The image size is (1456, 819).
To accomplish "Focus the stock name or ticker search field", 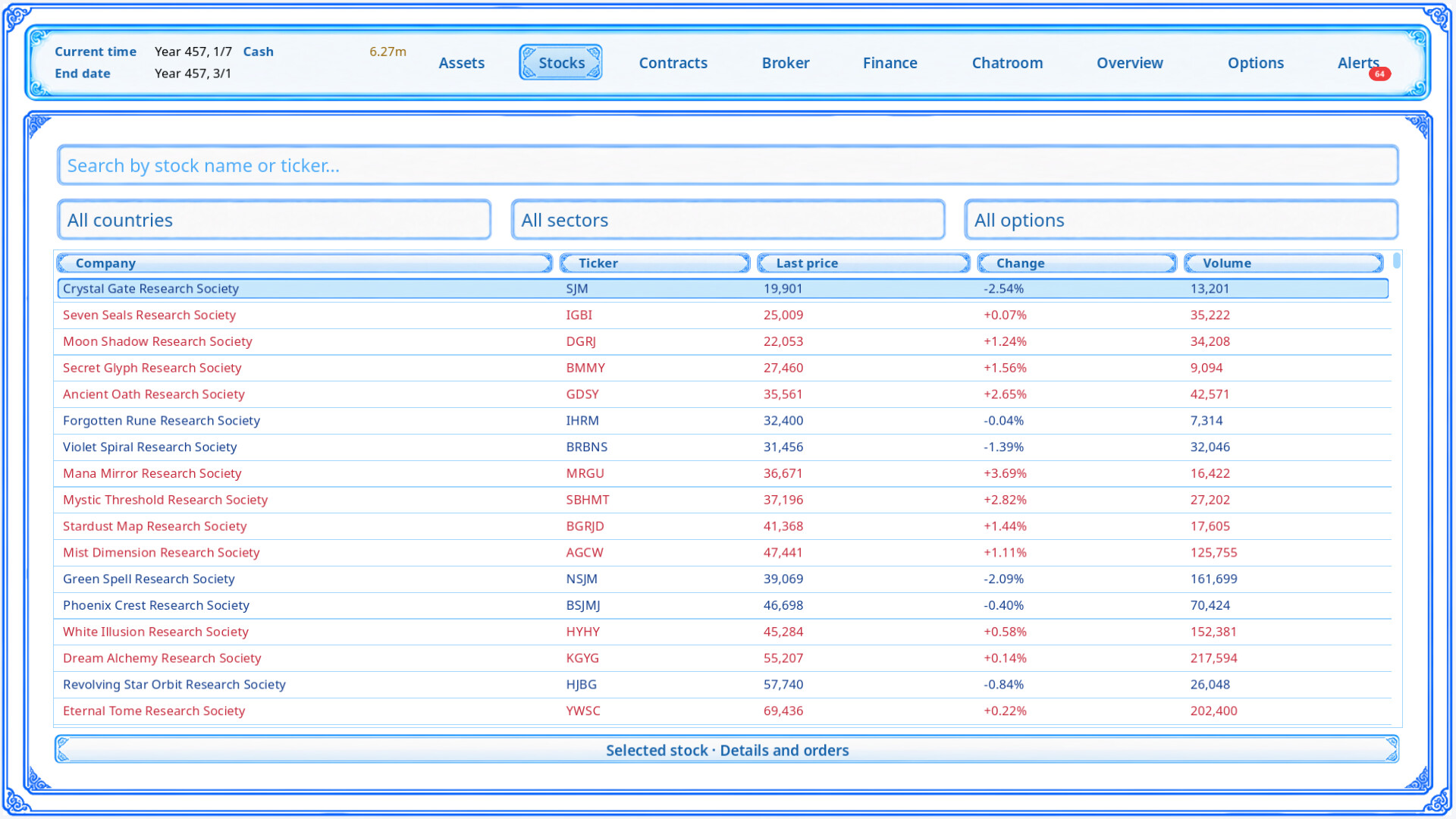I will 727,165.
